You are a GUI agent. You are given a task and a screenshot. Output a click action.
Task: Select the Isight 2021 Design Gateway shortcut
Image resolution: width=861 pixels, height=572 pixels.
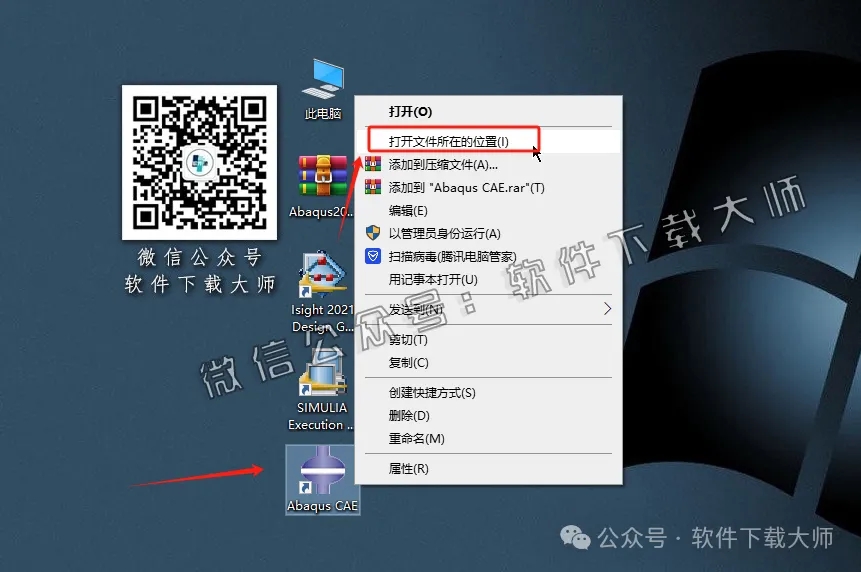point(322,292)
